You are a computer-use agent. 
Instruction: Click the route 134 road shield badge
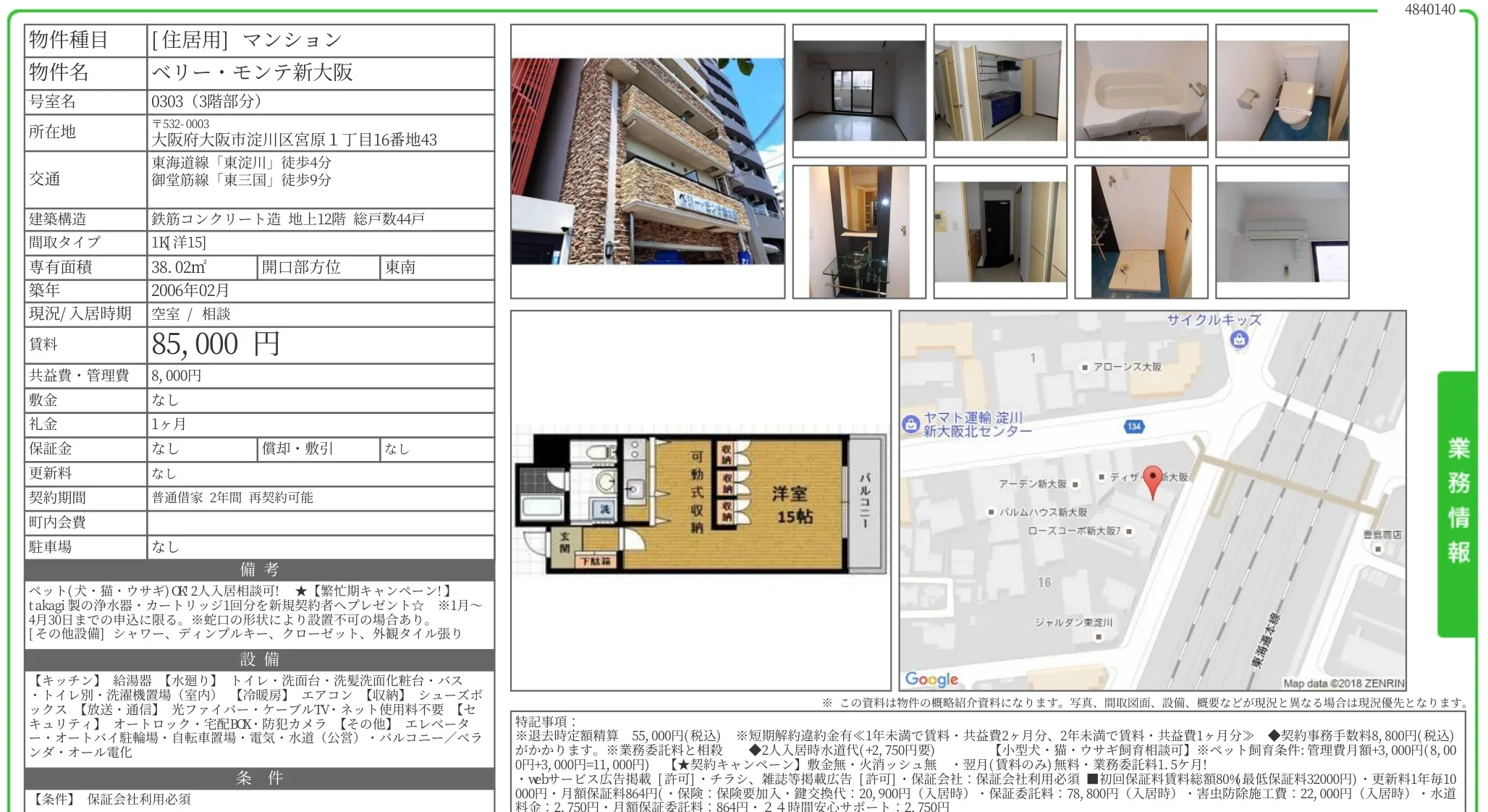(x=1133, y=426)
